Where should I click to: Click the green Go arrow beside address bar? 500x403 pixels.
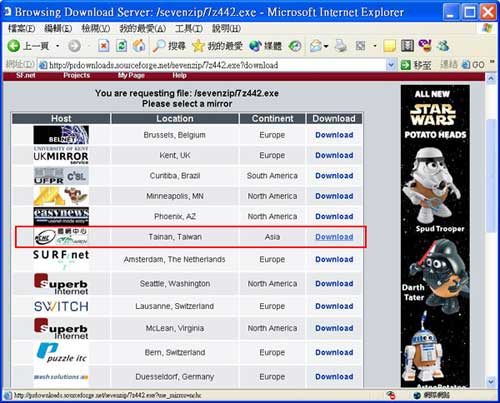pos(405,65)
